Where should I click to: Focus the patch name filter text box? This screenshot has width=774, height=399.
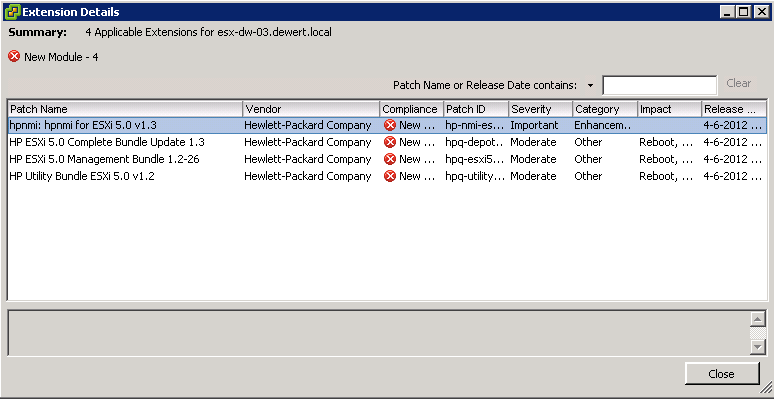659,85
